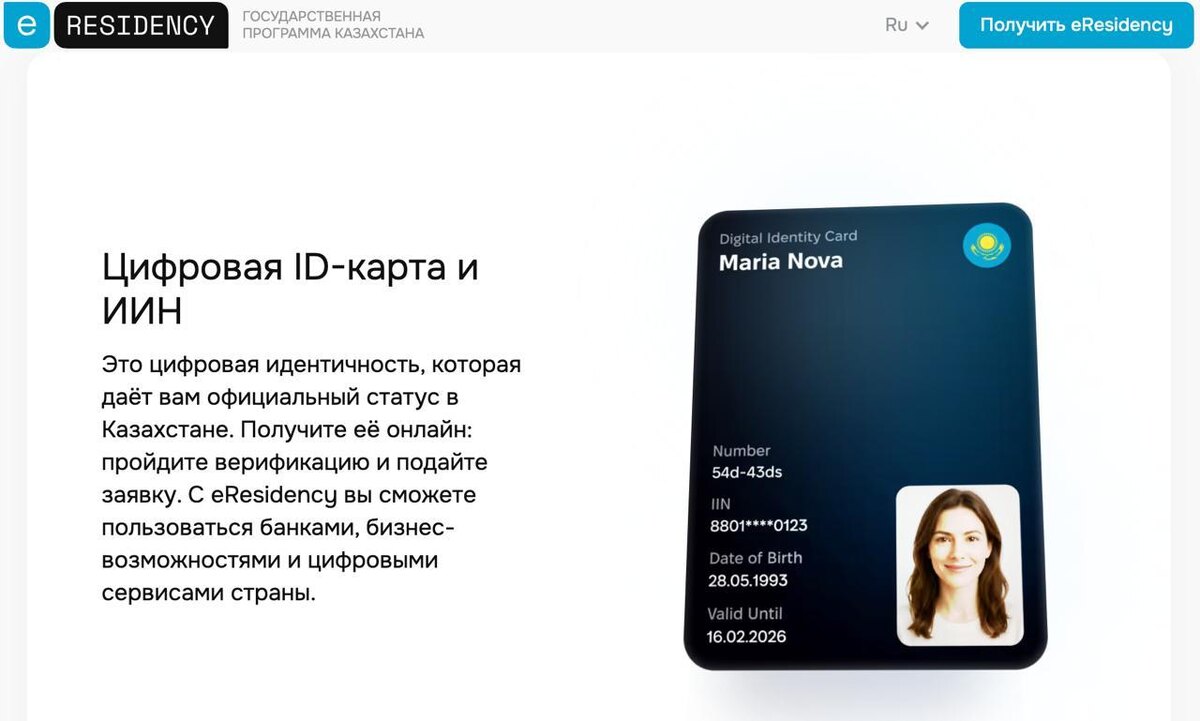Click the 'Date of Birth' label
Image resolution: width=1200 pixels, height=721 pixels.
pyautogui.click(x=756, y=558)
